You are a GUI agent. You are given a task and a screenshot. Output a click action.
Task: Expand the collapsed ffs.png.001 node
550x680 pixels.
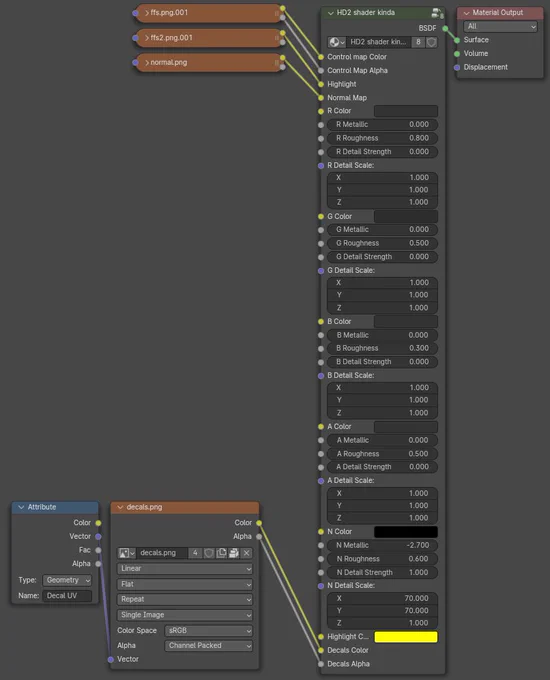coord(147,13)
